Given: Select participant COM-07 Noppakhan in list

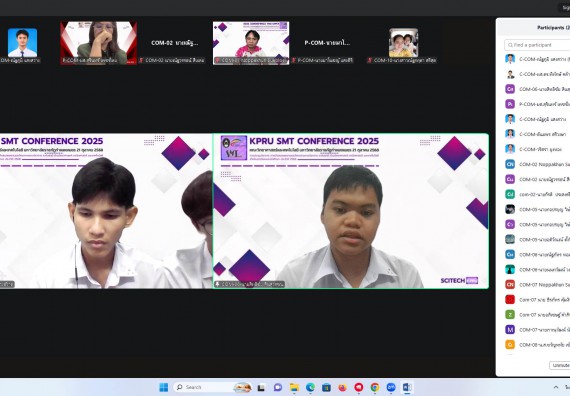Looking at the screenshot, I should coord(537,285).
